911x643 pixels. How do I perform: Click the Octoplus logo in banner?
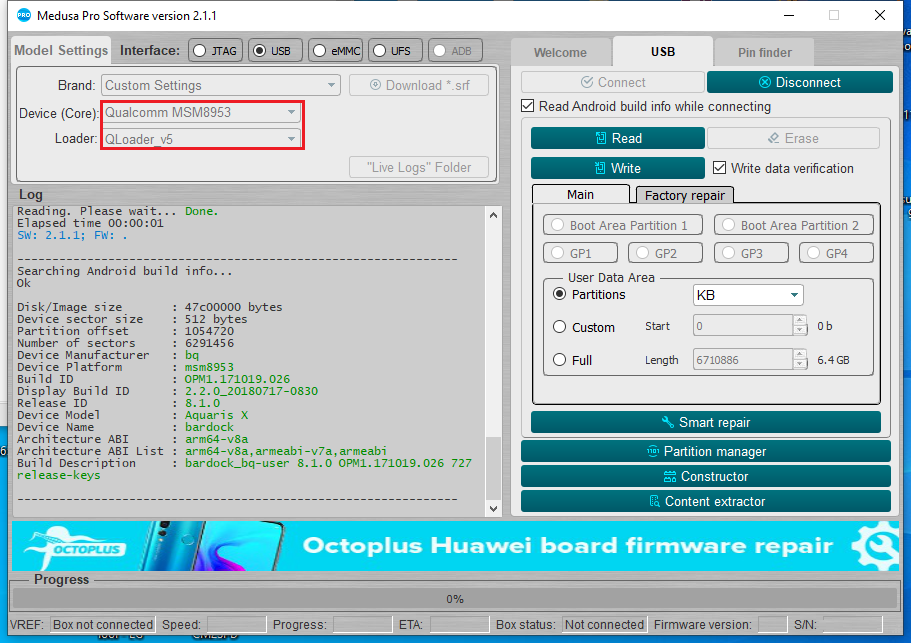74,546
